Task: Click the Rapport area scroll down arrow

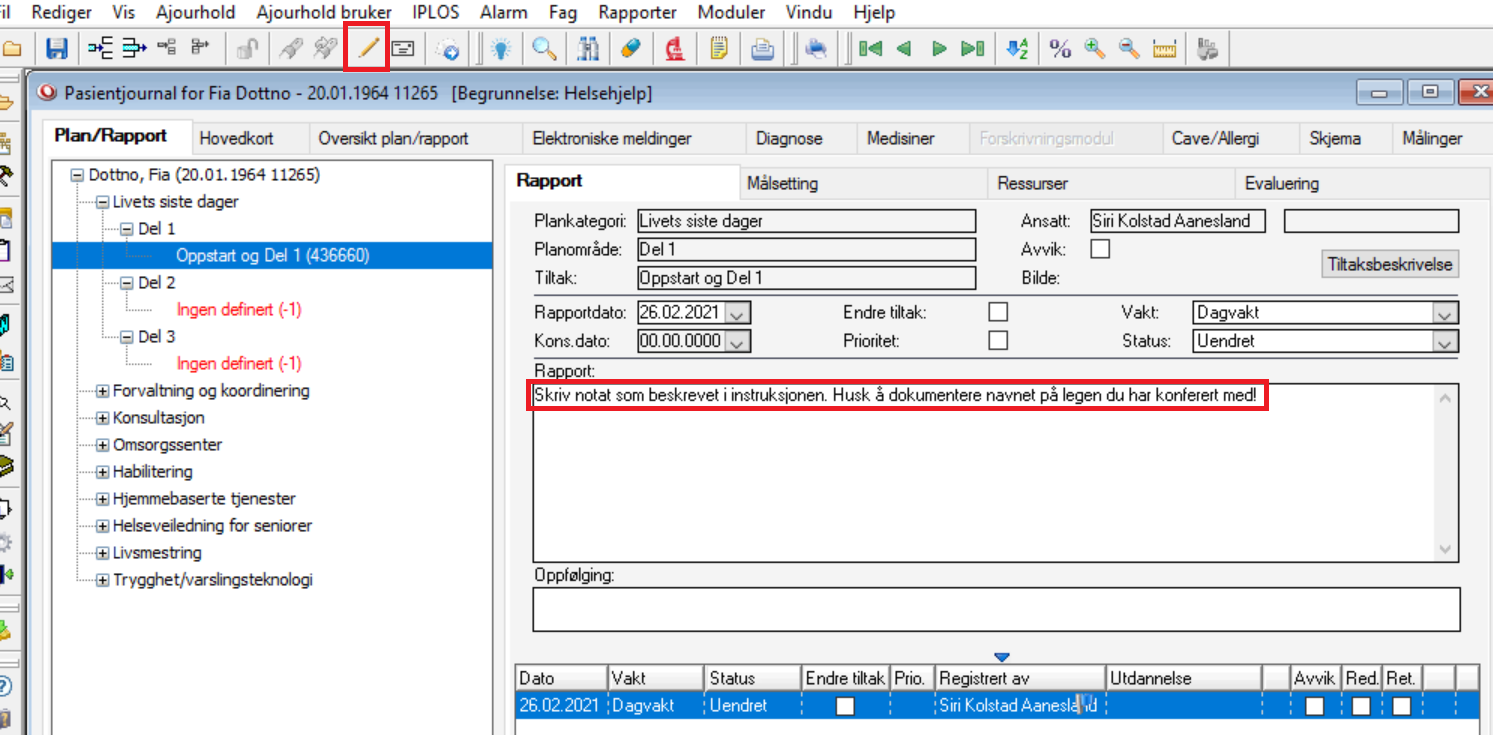Action: pyautogui.click(x=1447, y=549)
